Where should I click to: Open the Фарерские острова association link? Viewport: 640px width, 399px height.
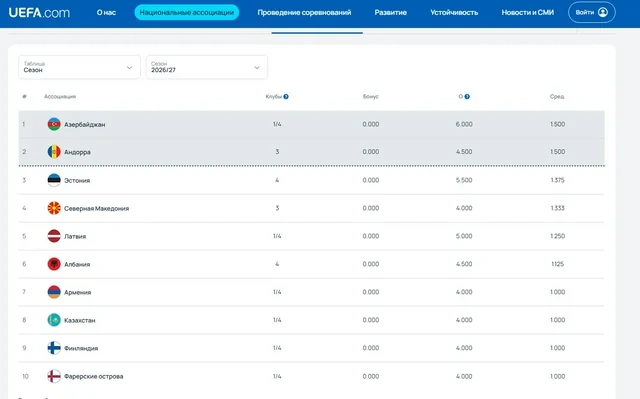point(93,377)
